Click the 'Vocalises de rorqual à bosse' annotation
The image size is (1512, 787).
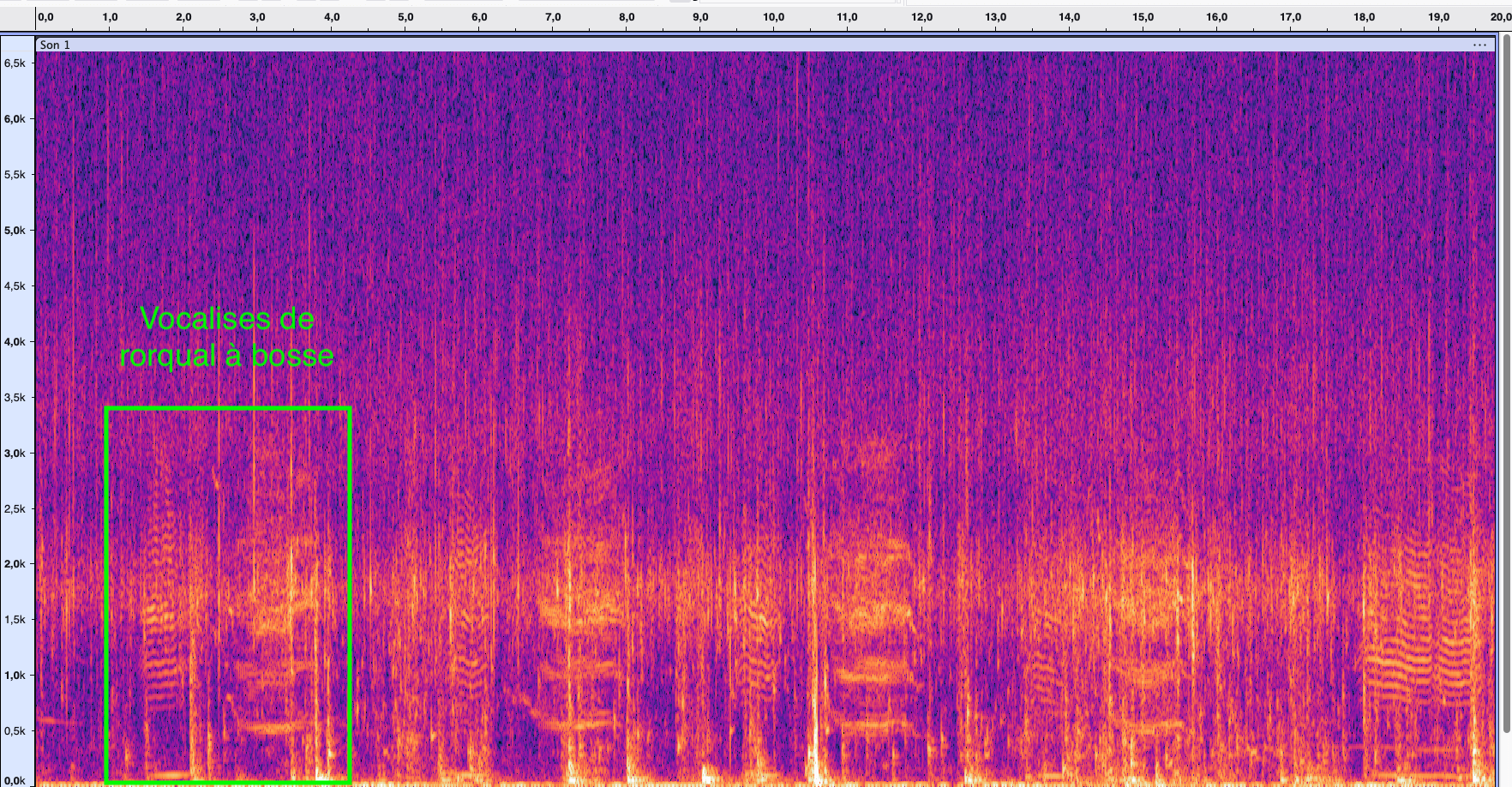pos(227,337)
